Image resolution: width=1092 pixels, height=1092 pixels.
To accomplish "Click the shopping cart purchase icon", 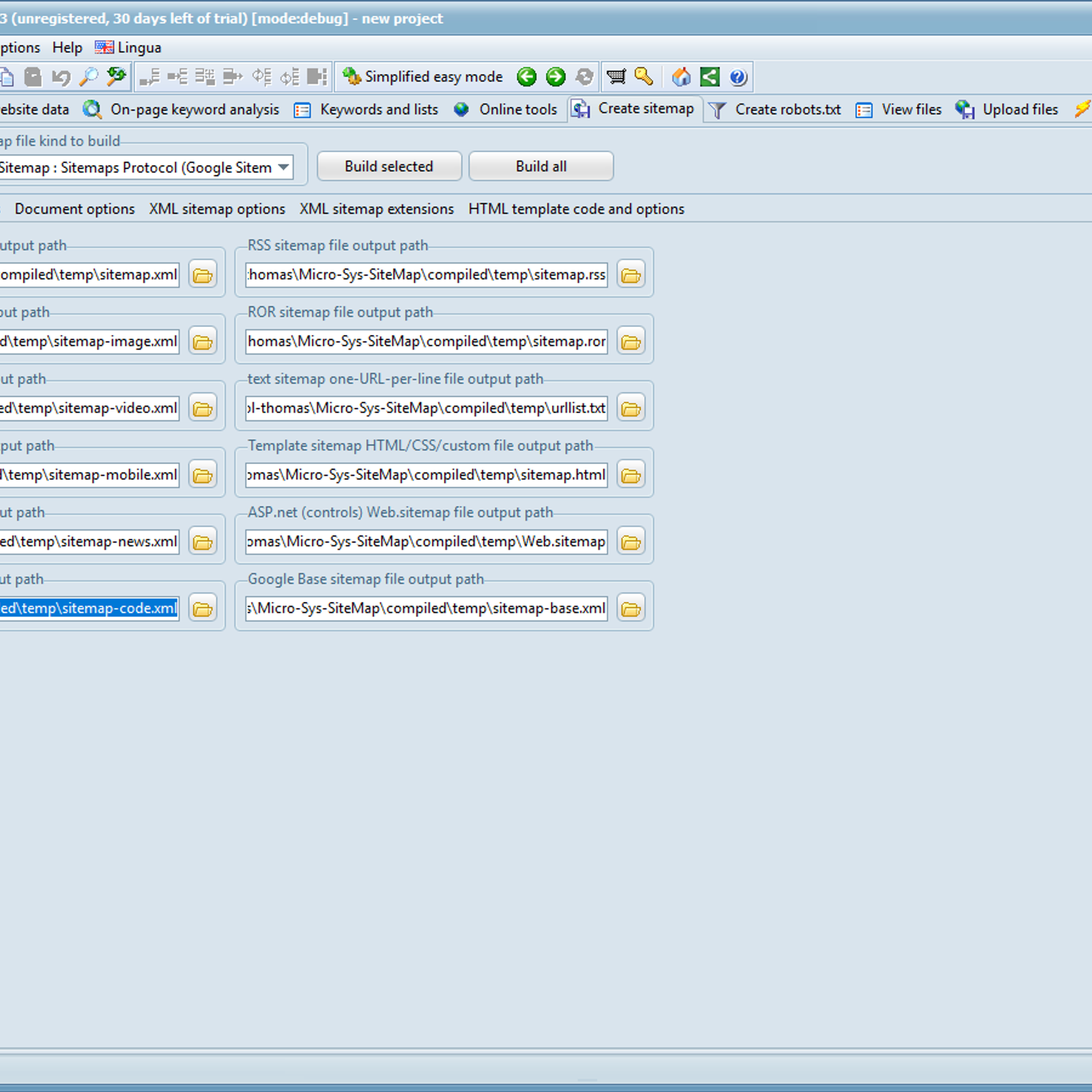I will click(616, 76).
